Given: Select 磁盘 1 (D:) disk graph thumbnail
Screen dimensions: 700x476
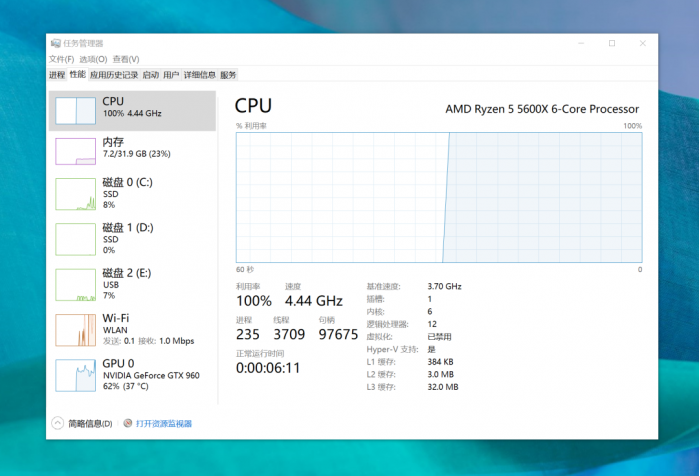Looking at the screenshot, I should tap(75, 239).
